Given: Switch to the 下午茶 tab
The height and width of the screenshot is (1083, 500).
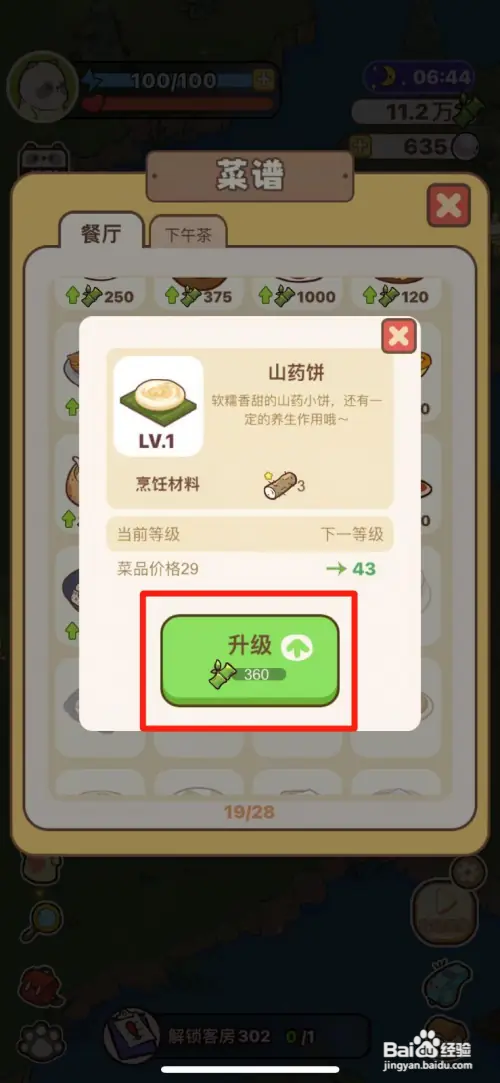Looking at the screenshot, I should click(188, 235).
